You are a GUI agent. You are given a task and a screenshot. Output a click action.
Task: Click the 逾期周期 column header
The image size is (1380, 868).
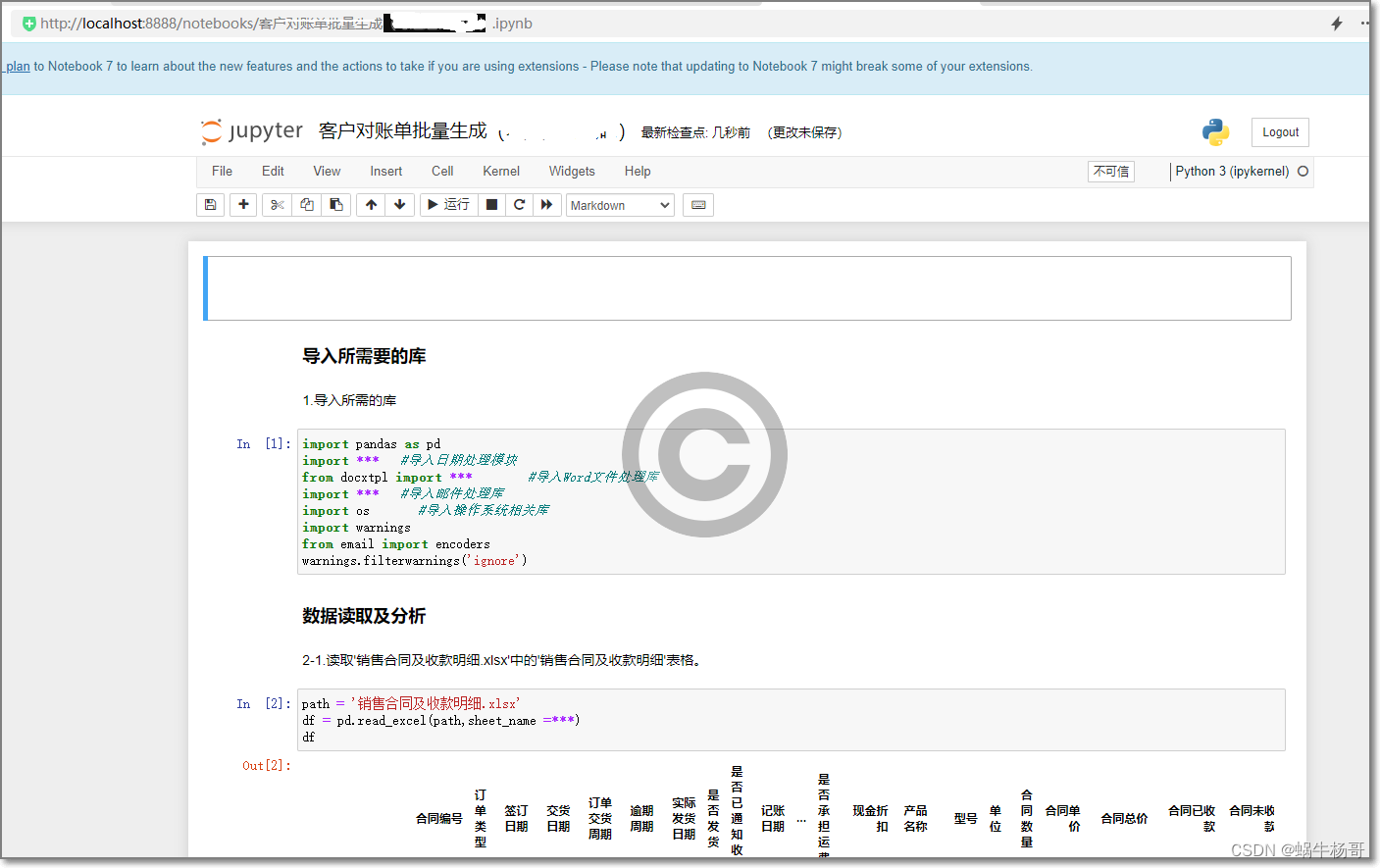(x=641, y=818)
